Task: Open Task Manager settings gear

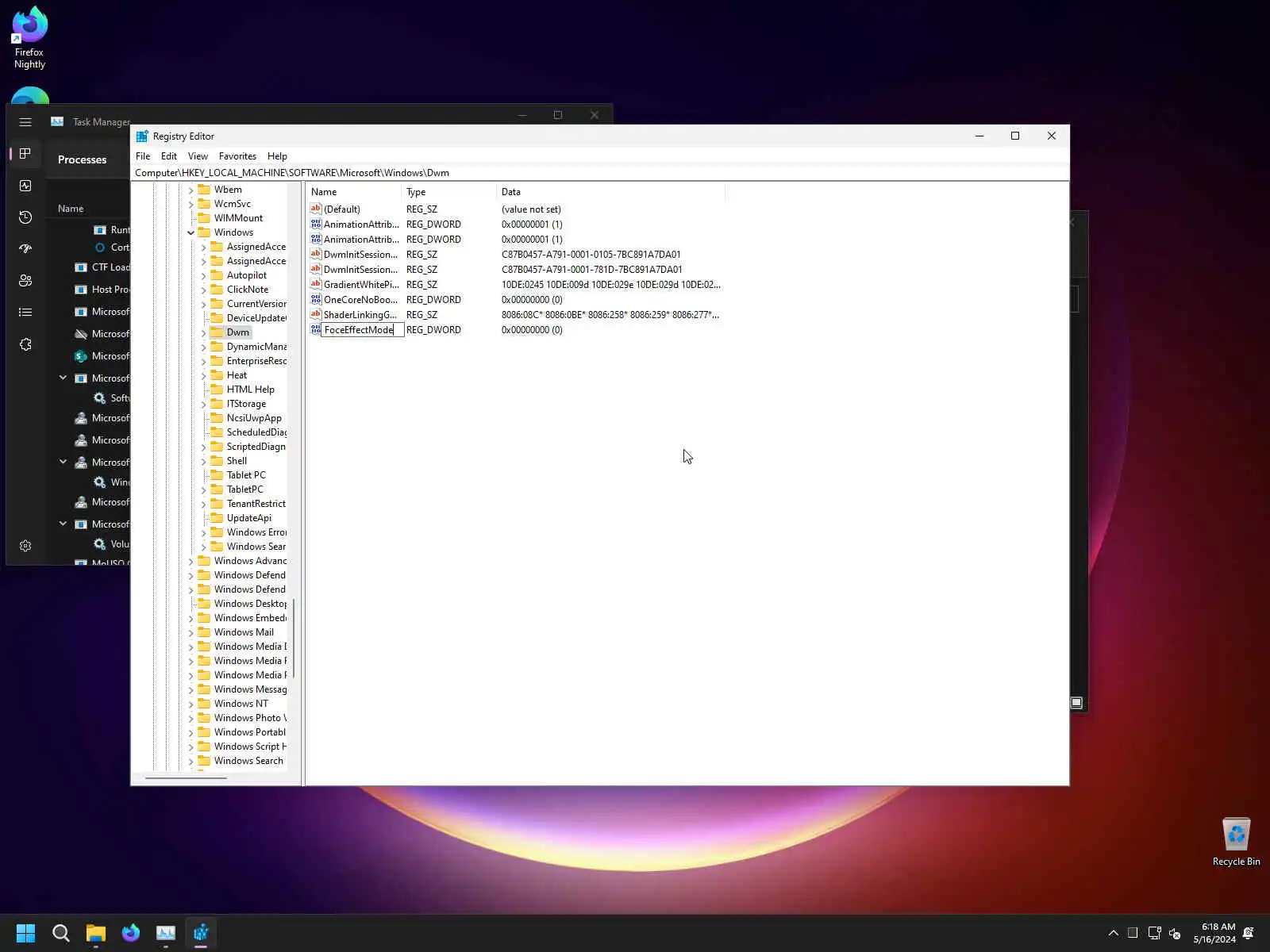Action: pos(25,546)
